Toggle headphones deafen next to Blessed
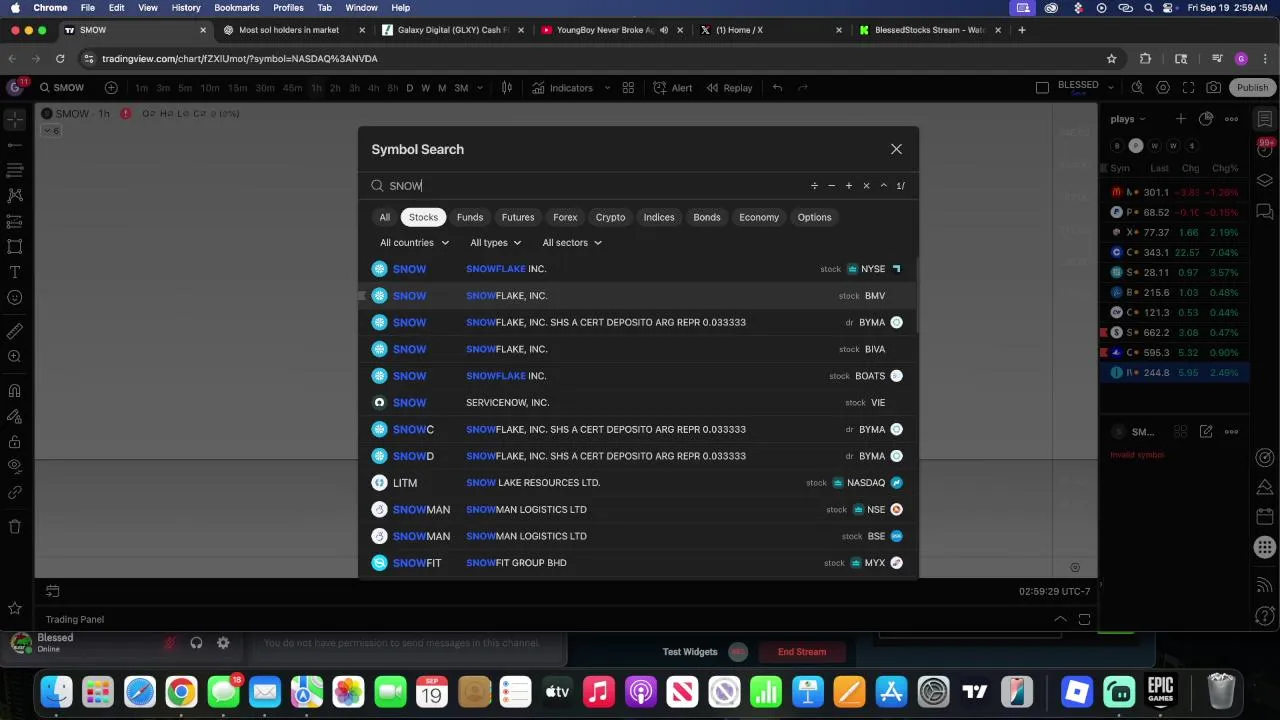The image size is (1280, 720). coord(196,643)
